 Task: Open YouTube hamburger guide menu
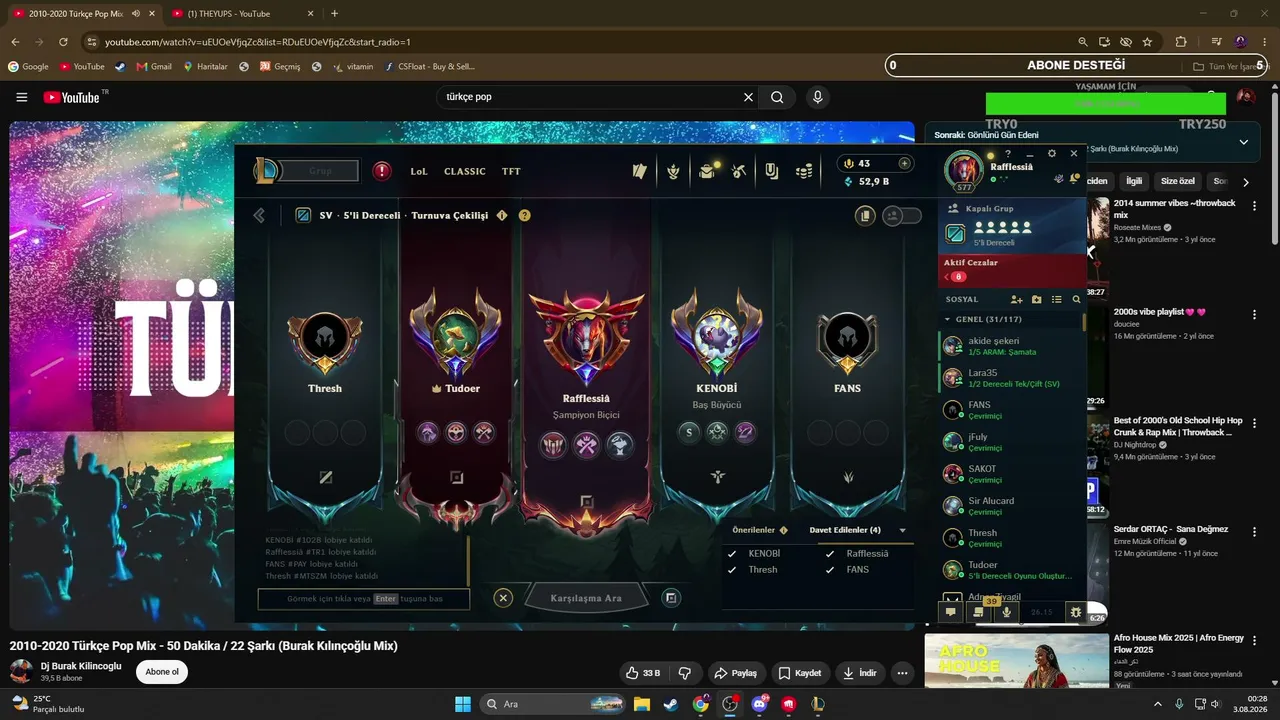tap(21, 97)
